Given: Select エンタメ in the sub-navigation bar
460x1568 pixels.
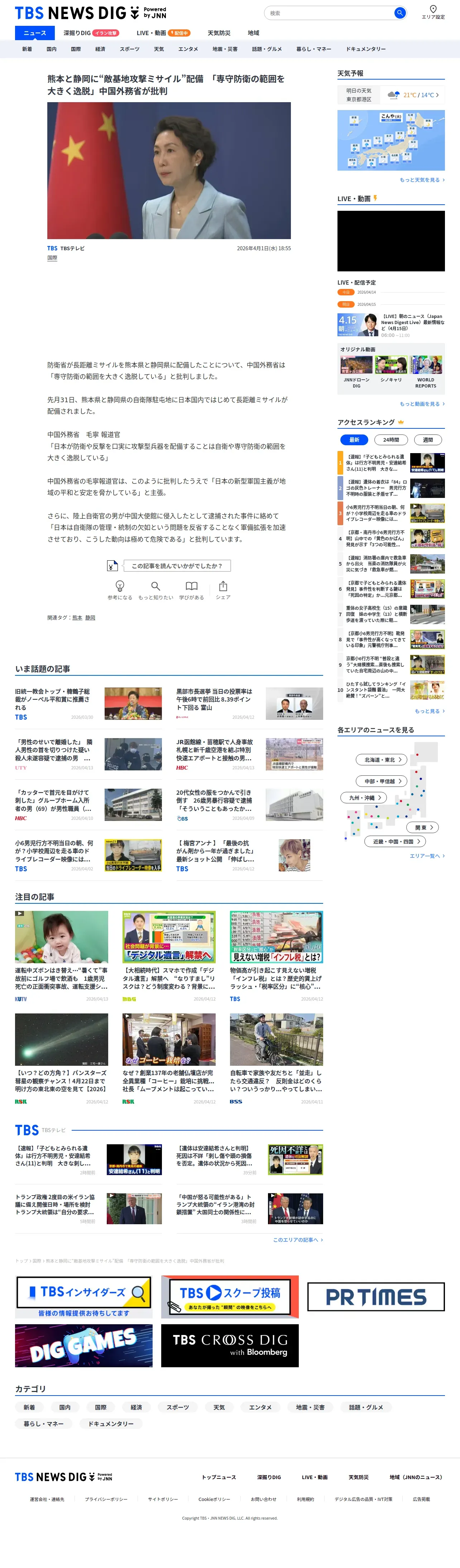Looking at the screenshot, I should coord(188,49).
